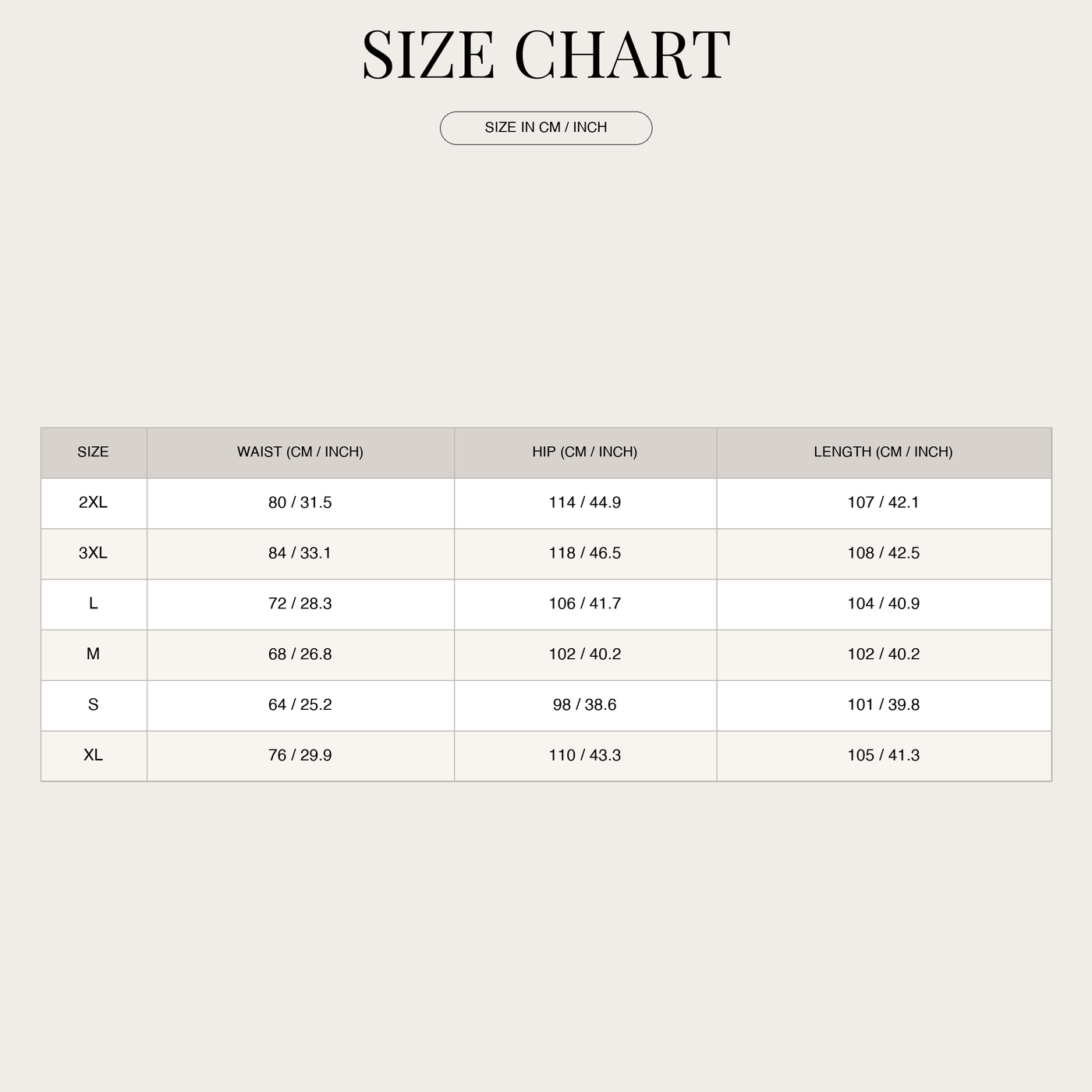The image size is (1092, 1092).
Task: Click length value 104 / 40.9
Action: click(884, 604)
